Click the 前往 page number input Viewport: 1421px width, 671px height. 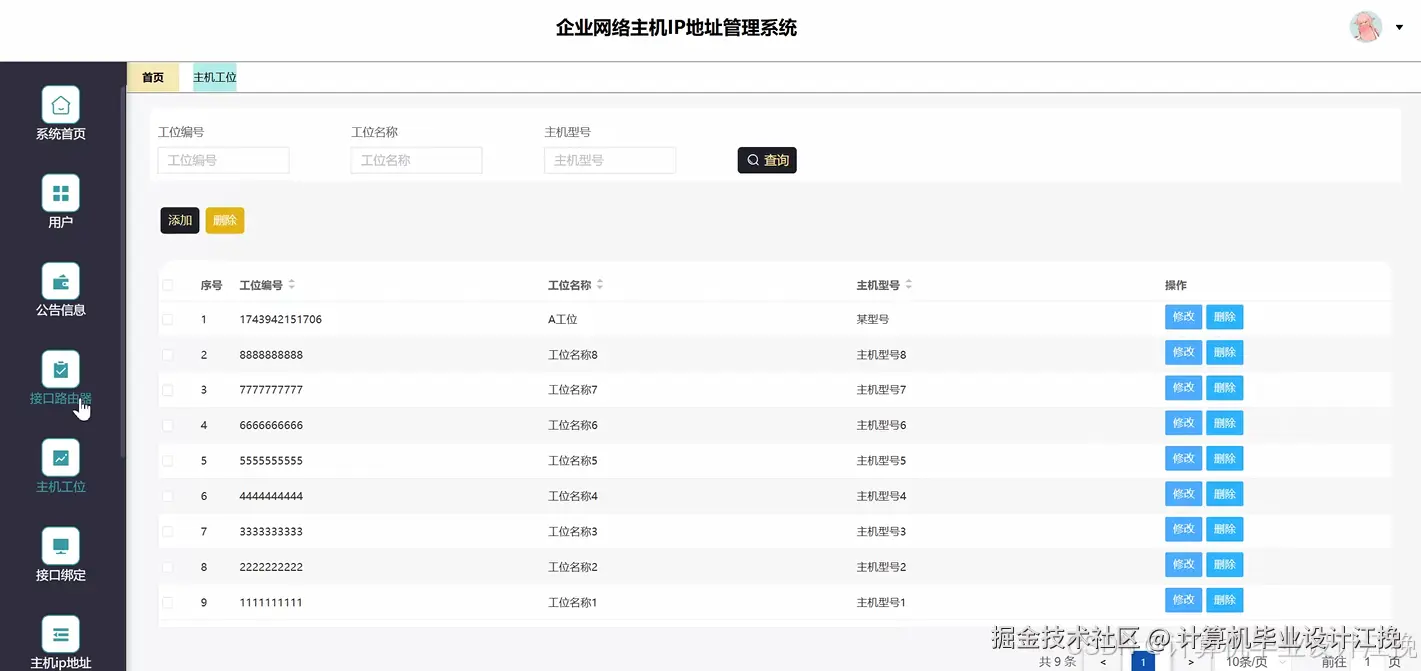click(x=1368, y=662)
